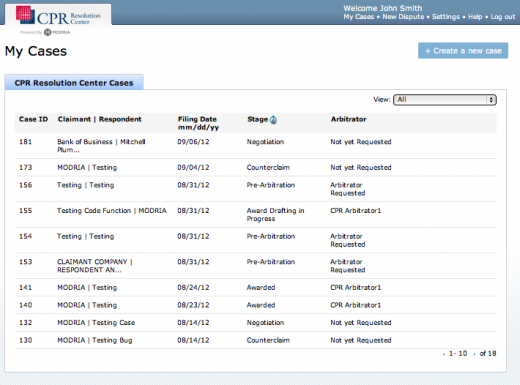Click Testing Code Function | MODRIA entry

coord(112,211)
